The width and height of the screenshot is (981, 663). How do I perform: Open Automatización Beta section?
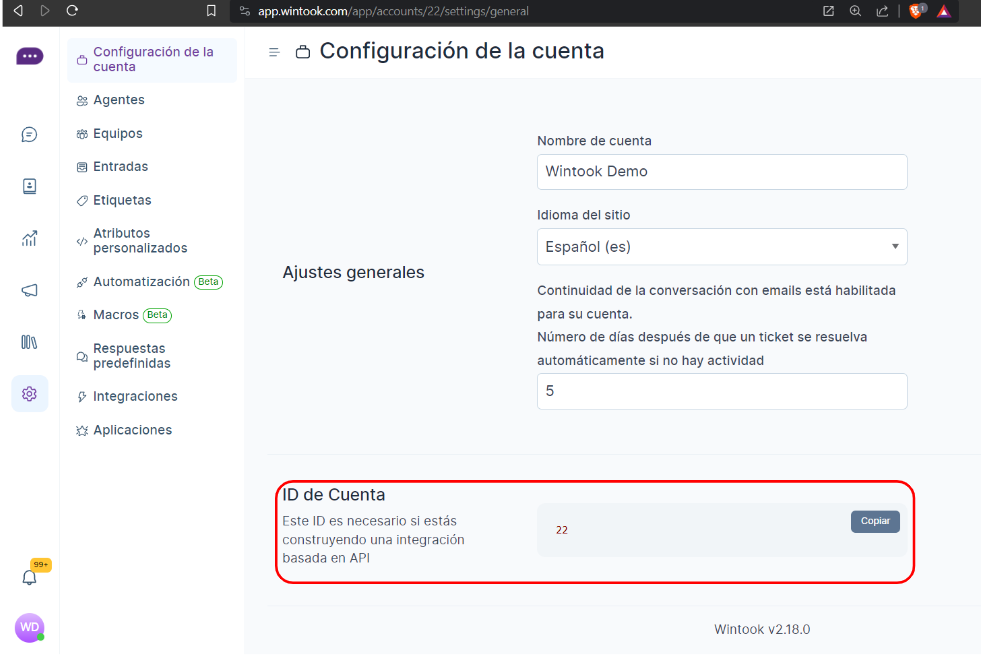coord(141,282)
